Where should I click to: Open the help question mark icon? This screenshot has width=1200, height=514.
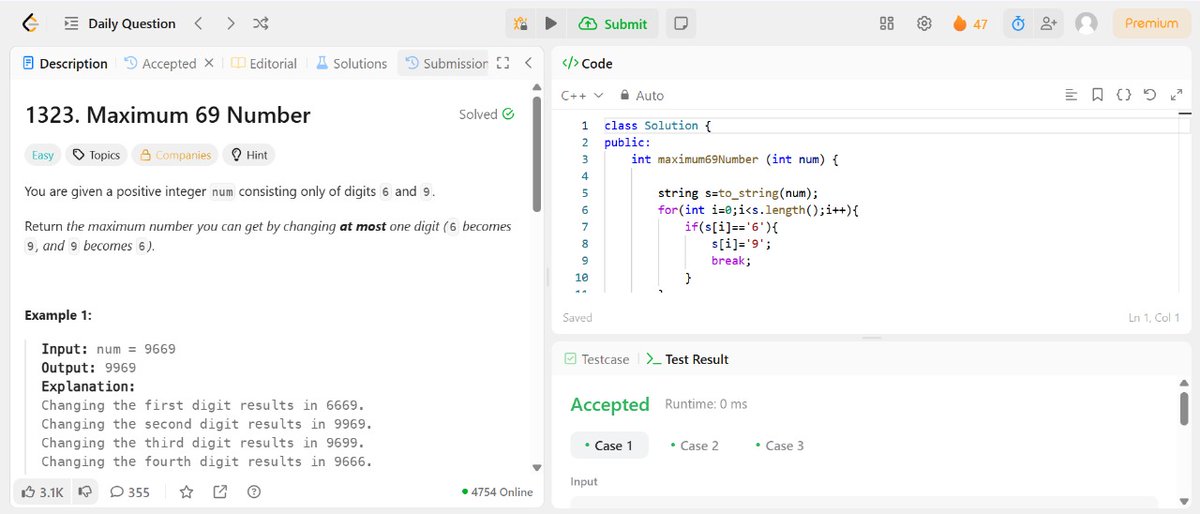point(254,491)
